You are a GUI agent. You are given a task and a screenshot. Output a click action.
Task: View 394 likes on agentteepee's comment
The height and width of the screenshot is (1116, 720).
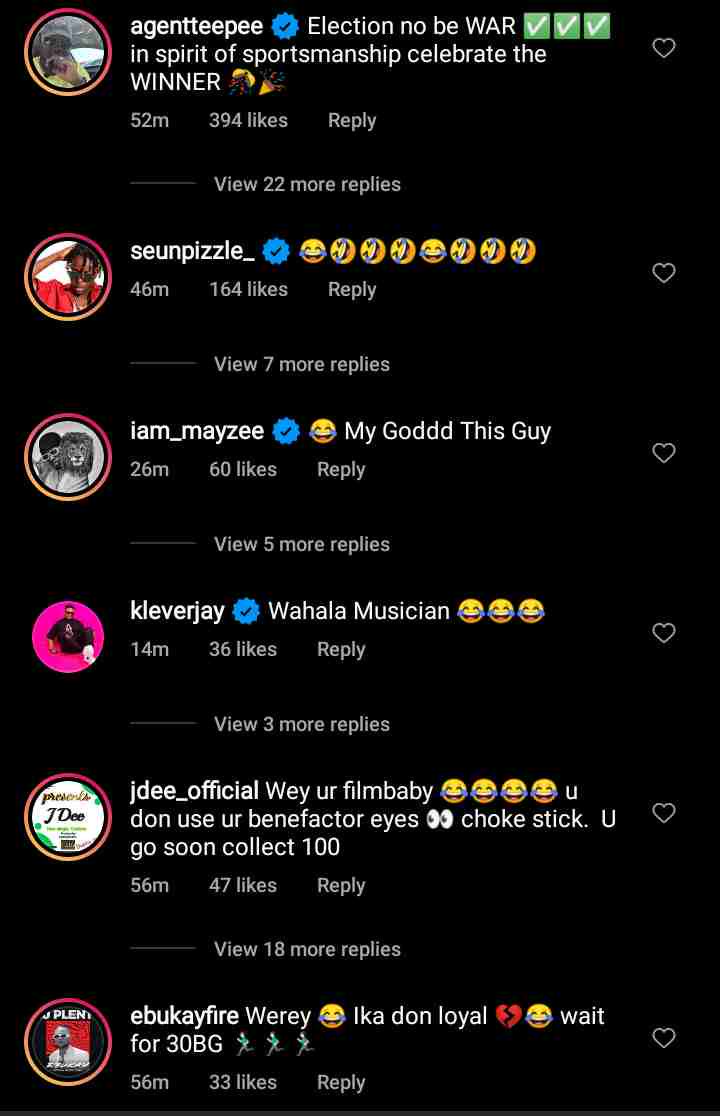248,120
